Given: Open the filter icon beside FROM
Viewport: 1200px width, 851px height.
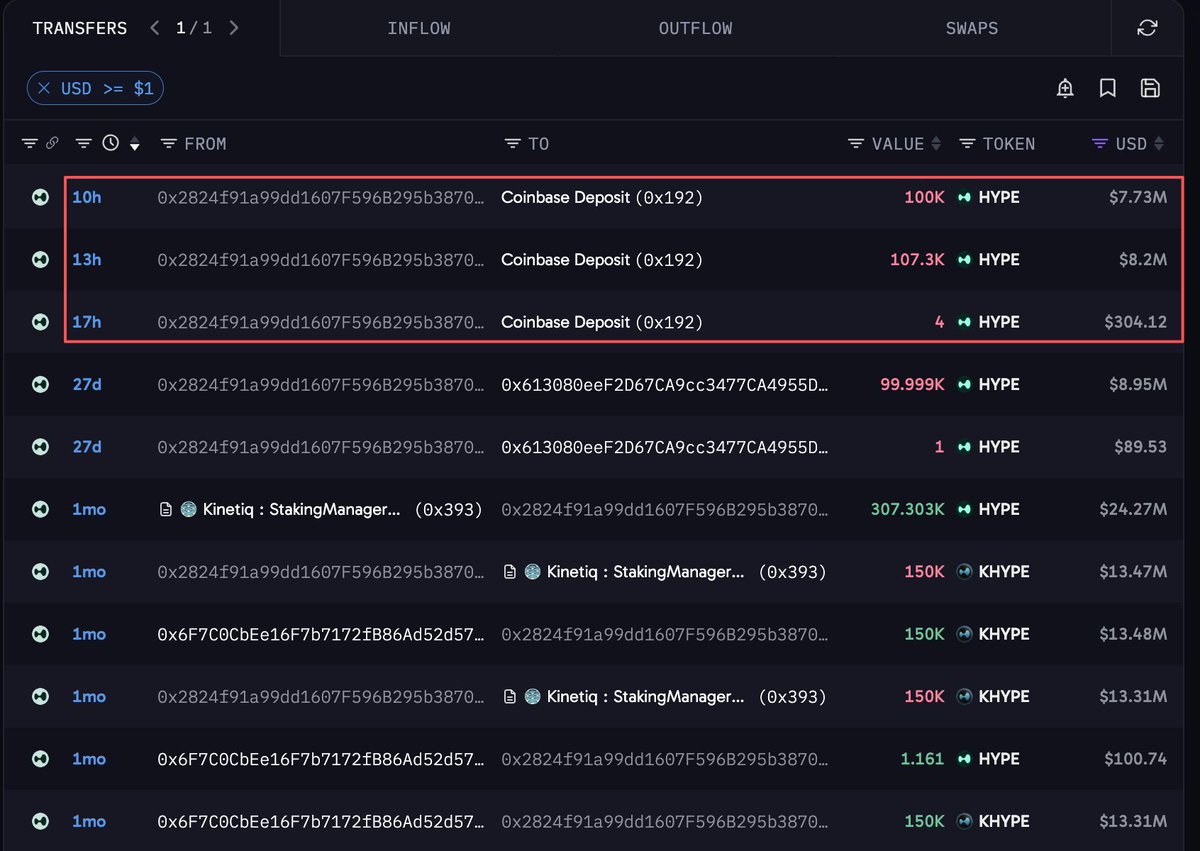Looking at the screenshot, I should coord(169,144).
